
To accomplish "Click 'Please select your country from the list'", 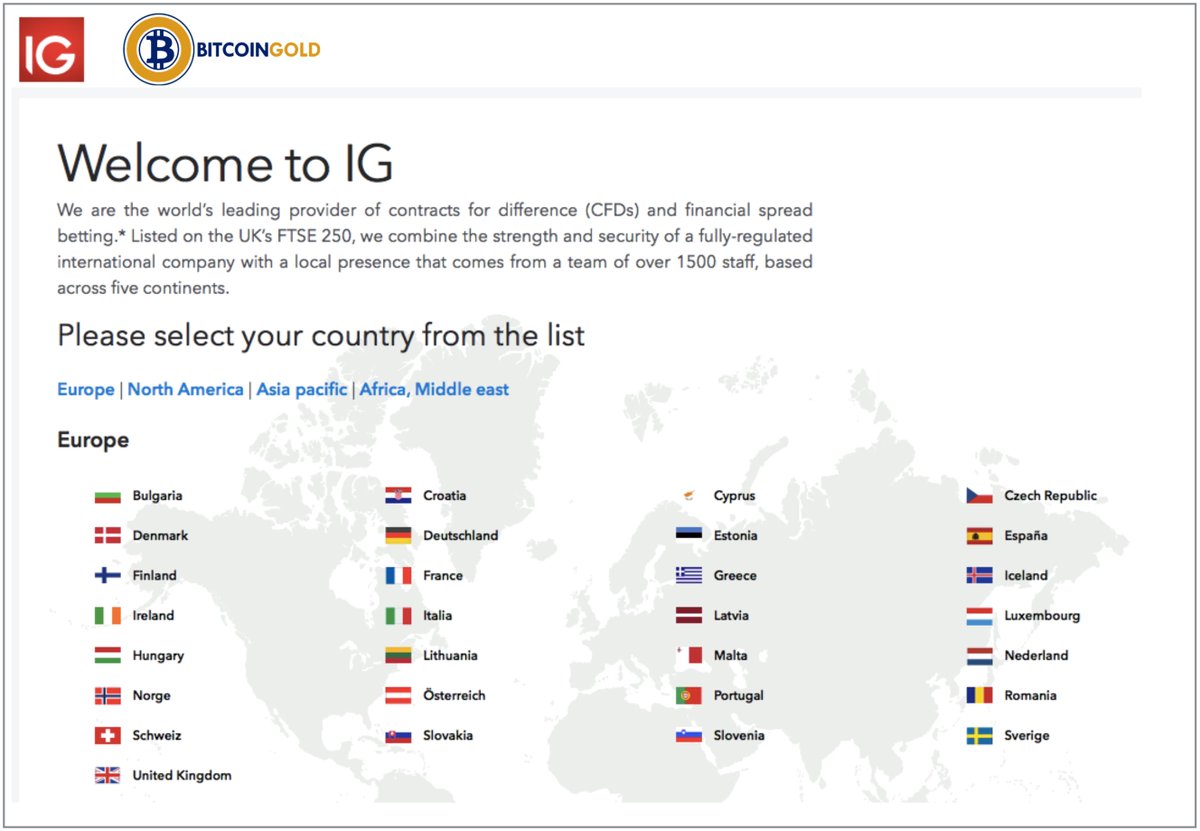I will [x=321, y=335].
